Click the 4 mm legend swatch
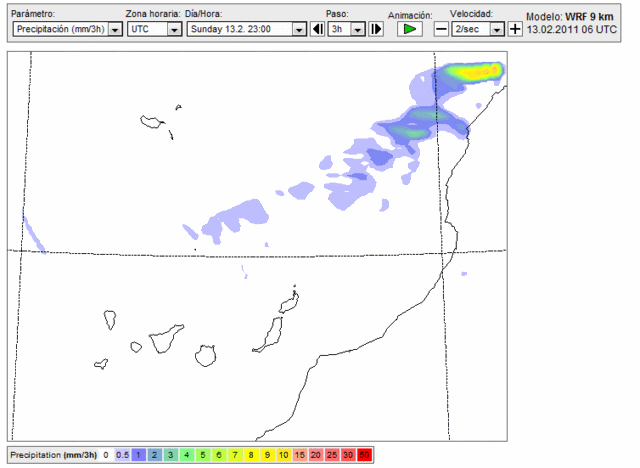 tap(187, 455)
